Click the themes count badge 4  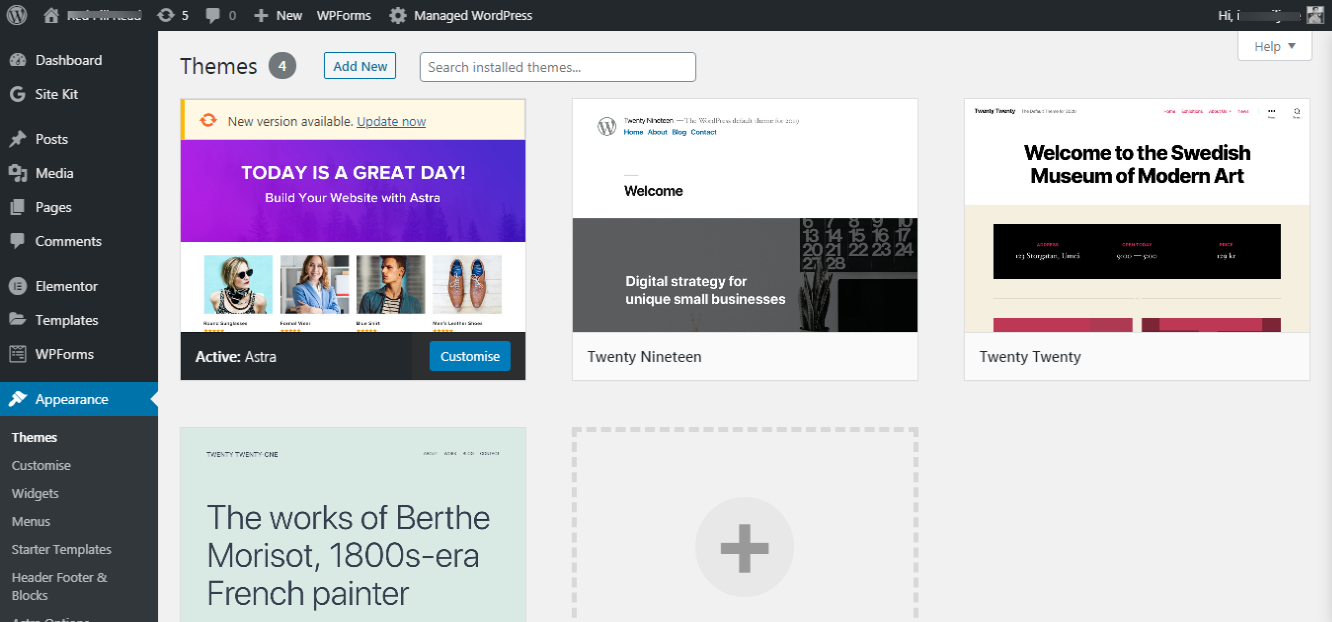tap(283, 66)
